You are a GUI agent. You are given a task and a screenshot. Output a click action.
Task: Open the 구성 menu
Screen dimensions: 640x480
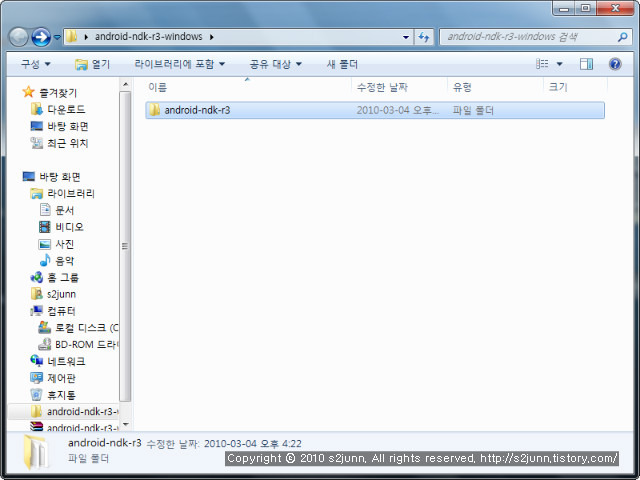pos(36,64)
